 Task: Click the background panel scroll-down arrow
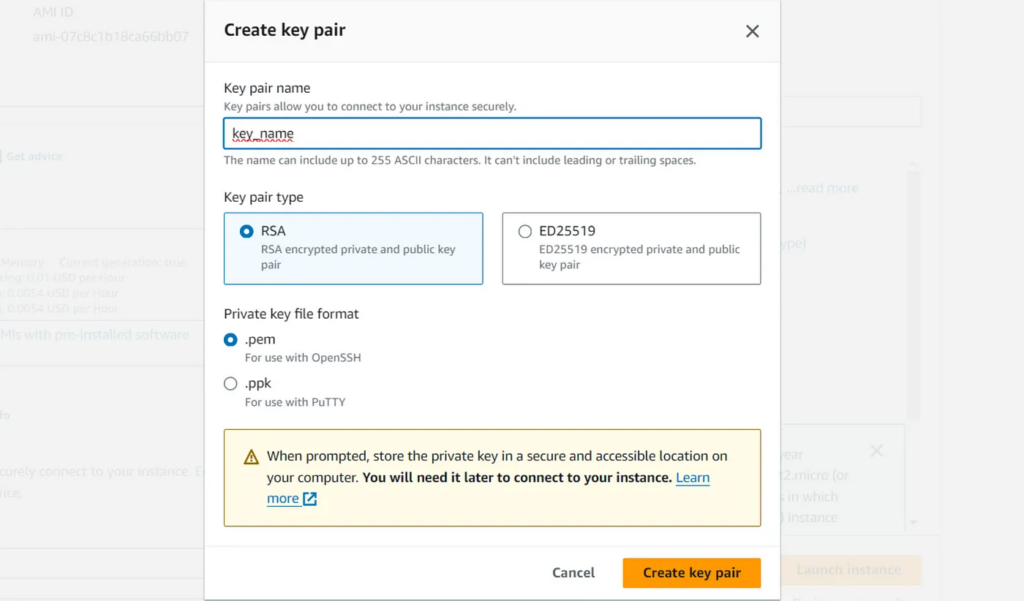point(913,522)
